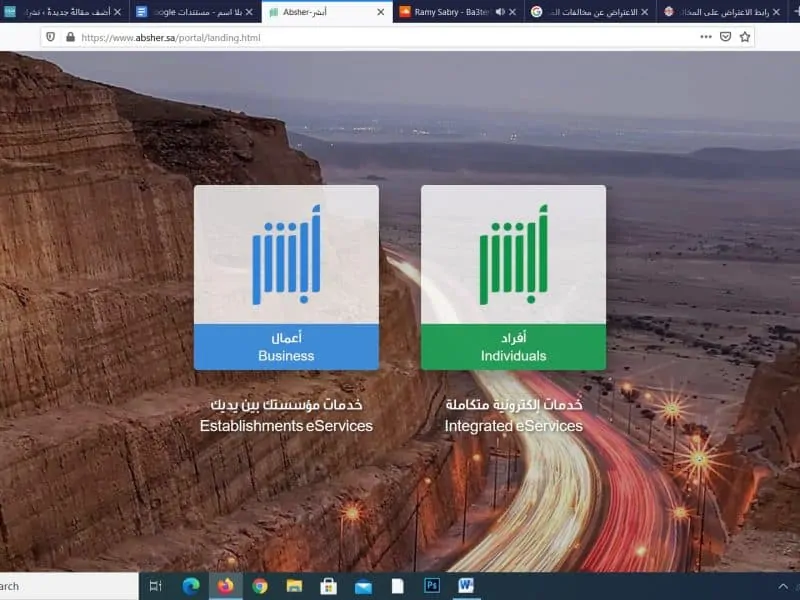Click the Arabic 'خدمات إلكترونية متكاملة' text
Viewport: 800px width, 600px height.
(514, 405)
